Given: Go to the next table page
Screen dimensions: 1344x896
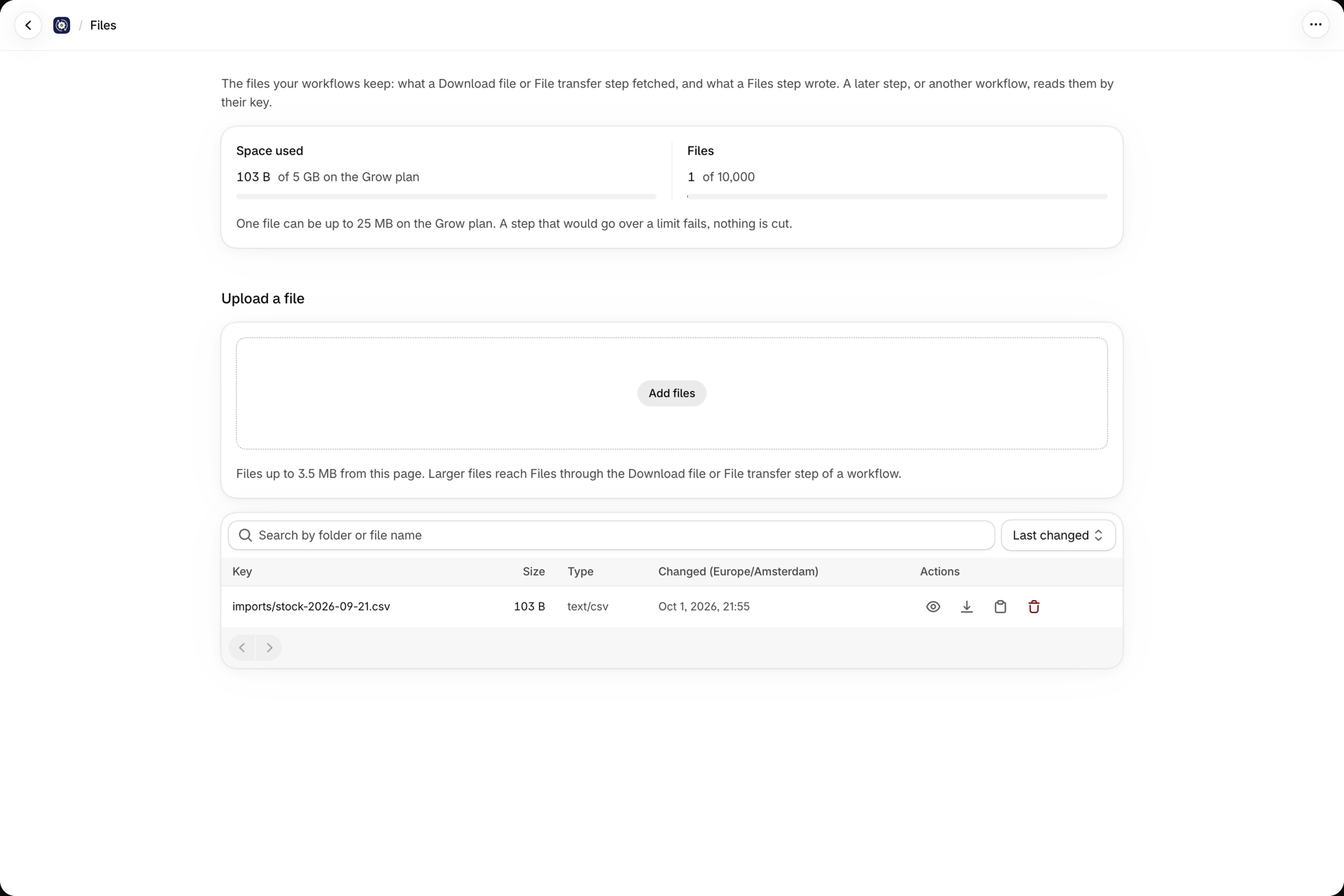Looking at the screenshot, I should [269, 647].
